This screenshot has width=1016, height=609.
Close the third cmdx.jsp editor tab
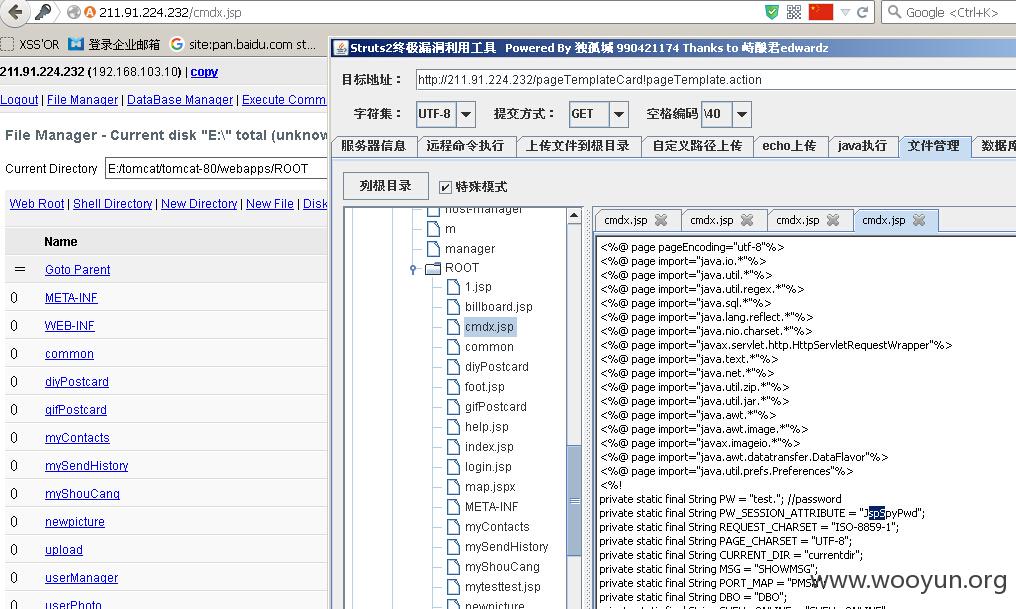(833, 220)
